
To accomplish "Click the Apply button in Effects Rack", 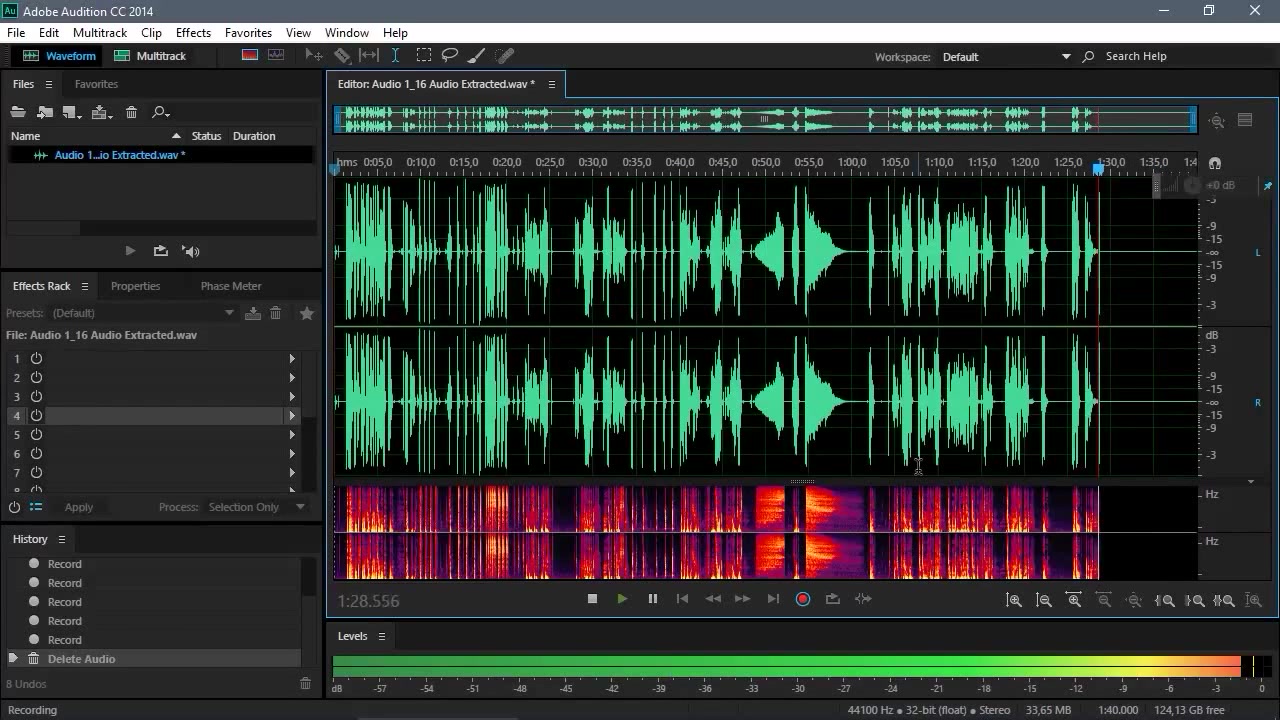I will click(79, 507).
